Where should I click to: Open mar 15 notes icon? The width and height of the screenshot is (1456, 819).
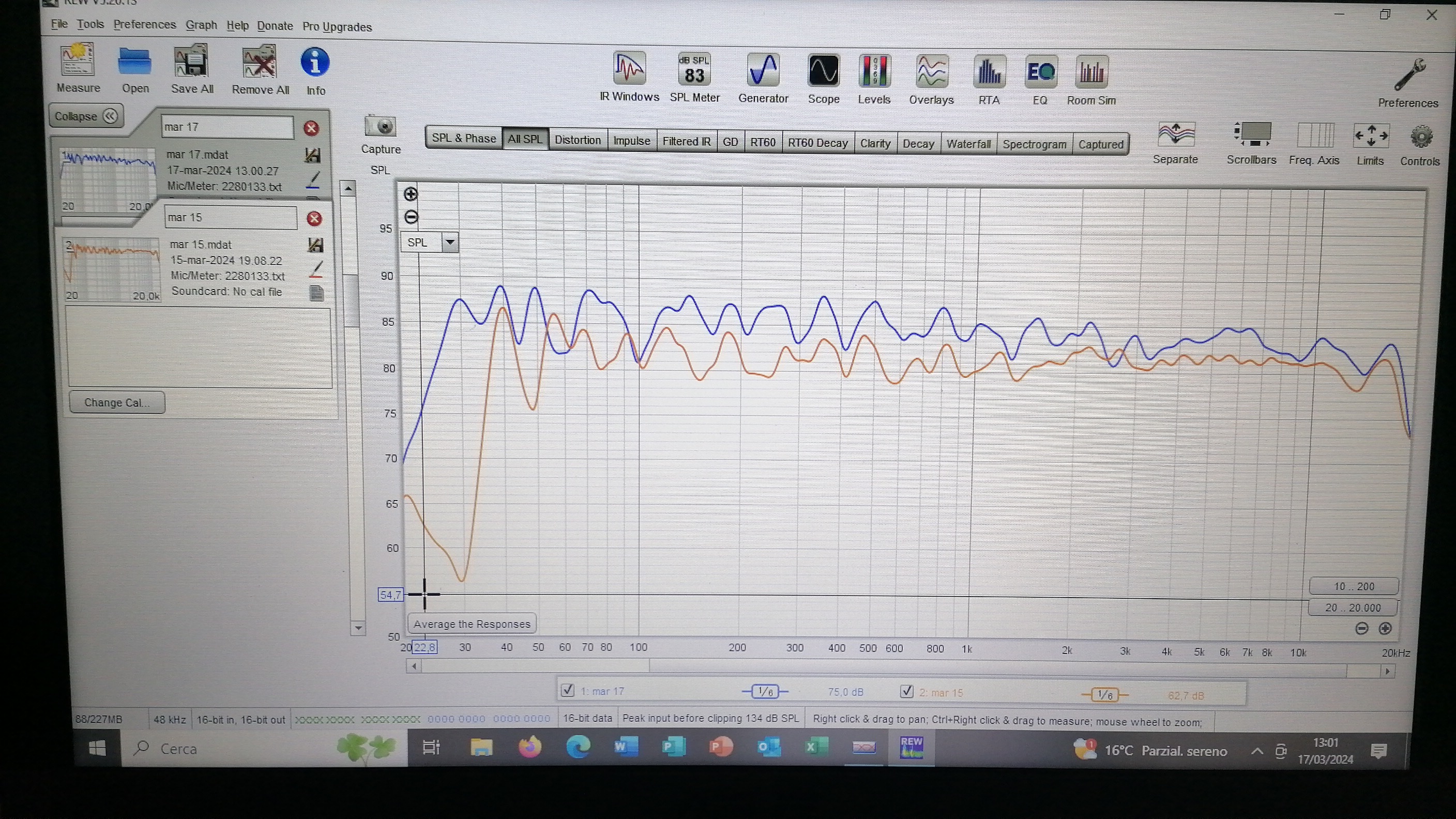pyautogui.click(x=317, y=293)
